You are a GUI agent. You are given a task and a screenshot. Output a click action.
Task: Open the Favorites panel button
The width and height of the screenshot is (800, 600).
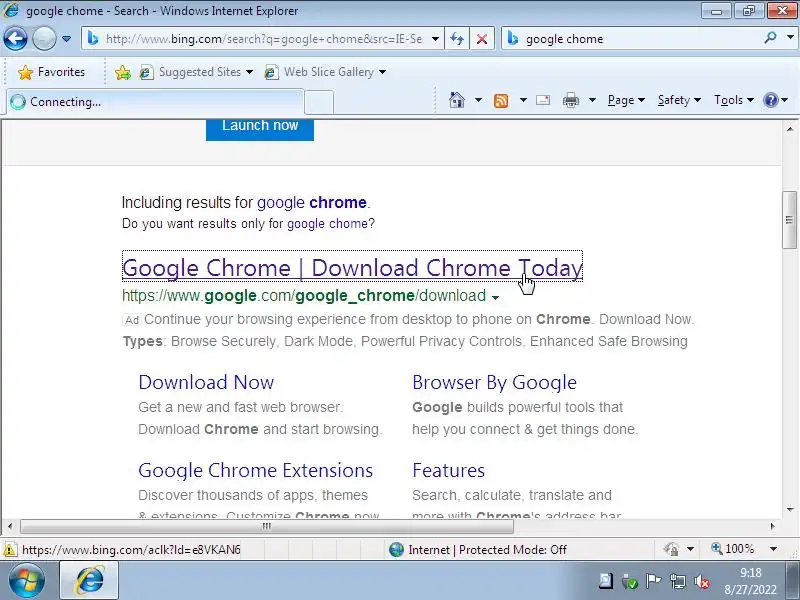coord(51,72)
